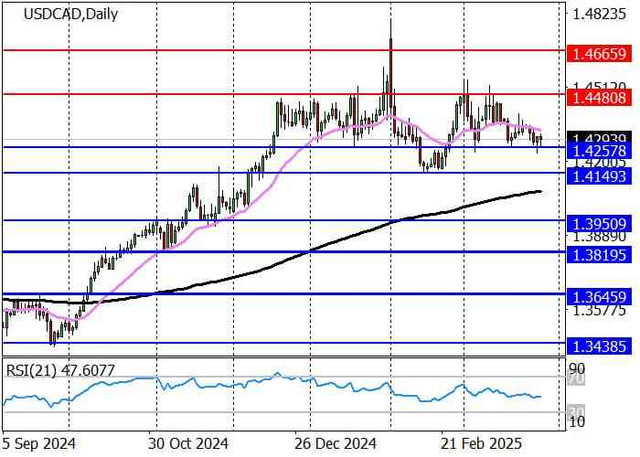The image size is (640, 457).
Task: Select the 1.39509 support price label
Action: click(x=599, y=224)
